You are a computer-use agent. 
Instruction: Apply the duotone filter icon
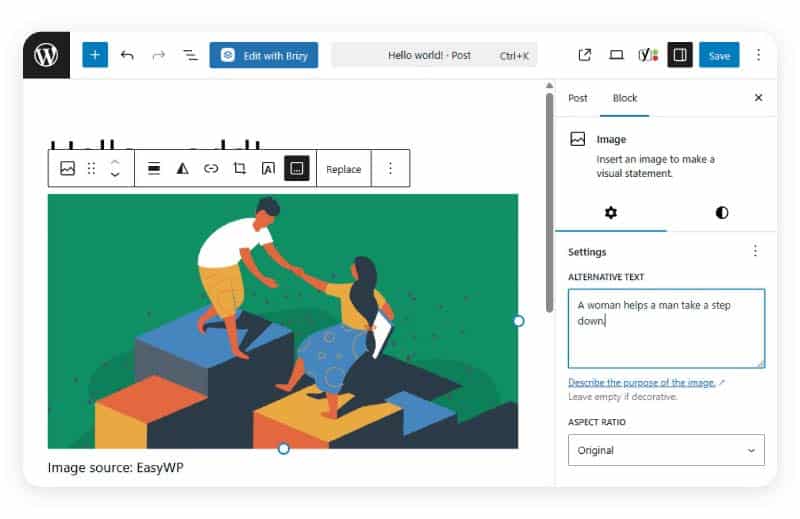(x=182, y=168)
